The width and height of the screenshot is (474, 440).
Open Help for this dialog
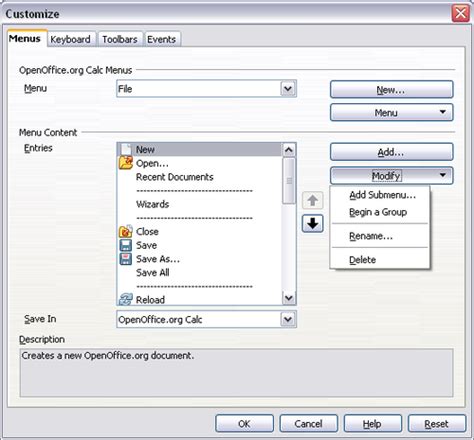373,423
